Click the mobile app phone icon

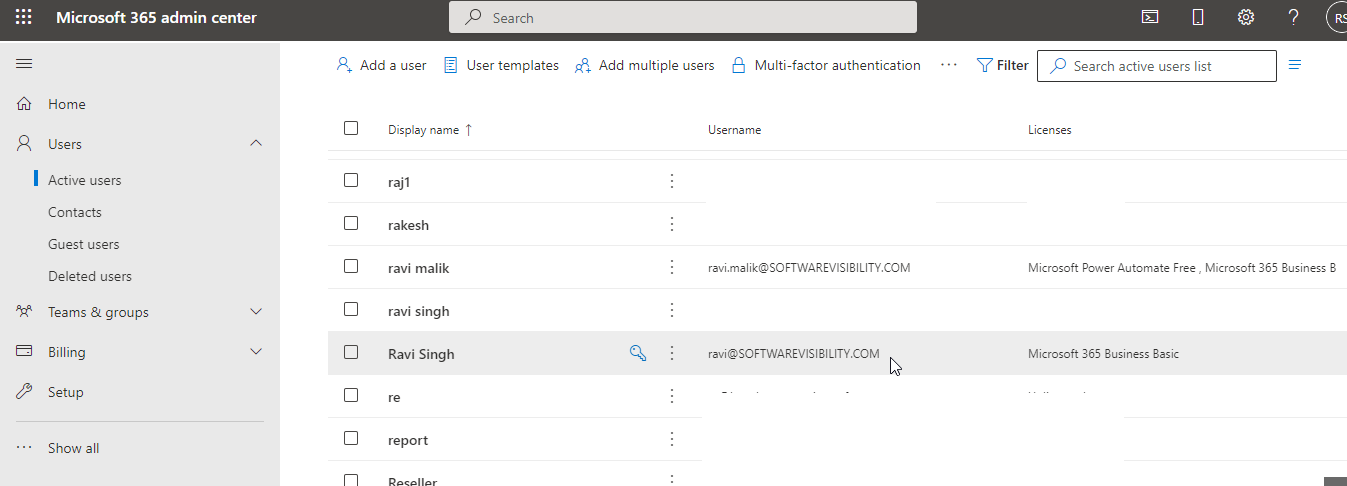click(1198, 17)
